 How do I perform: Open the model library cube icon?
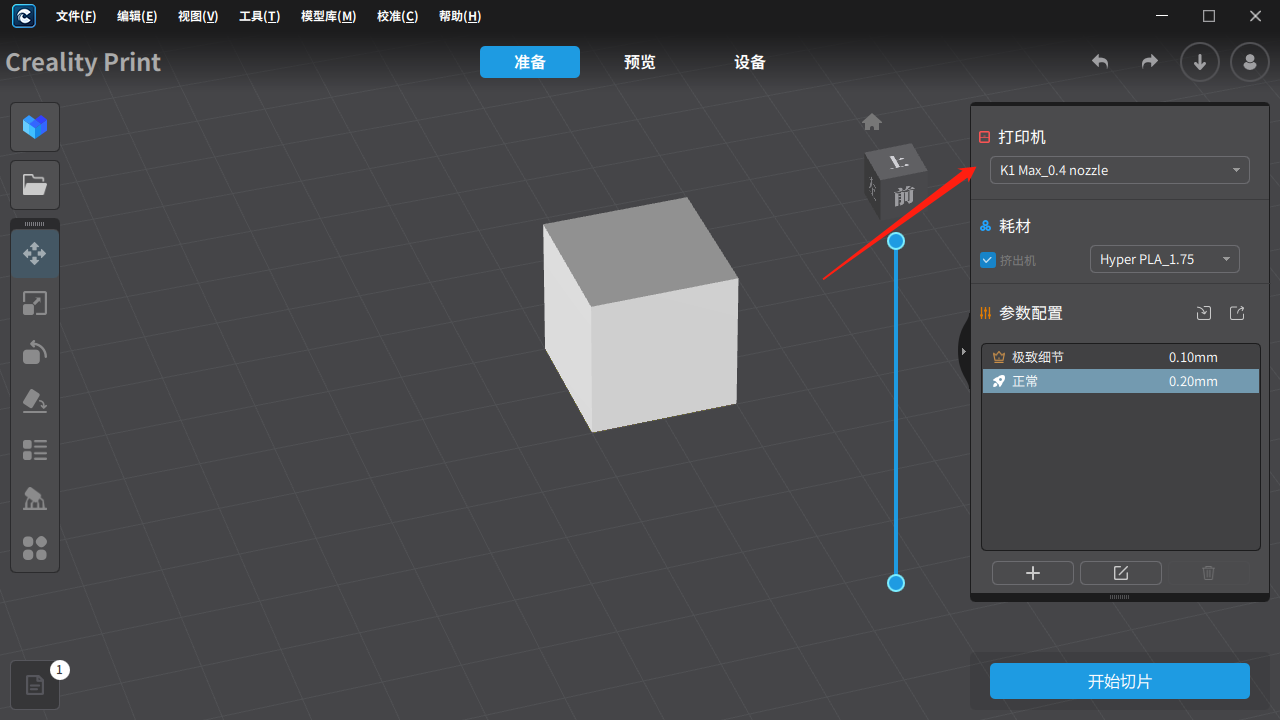35,127
